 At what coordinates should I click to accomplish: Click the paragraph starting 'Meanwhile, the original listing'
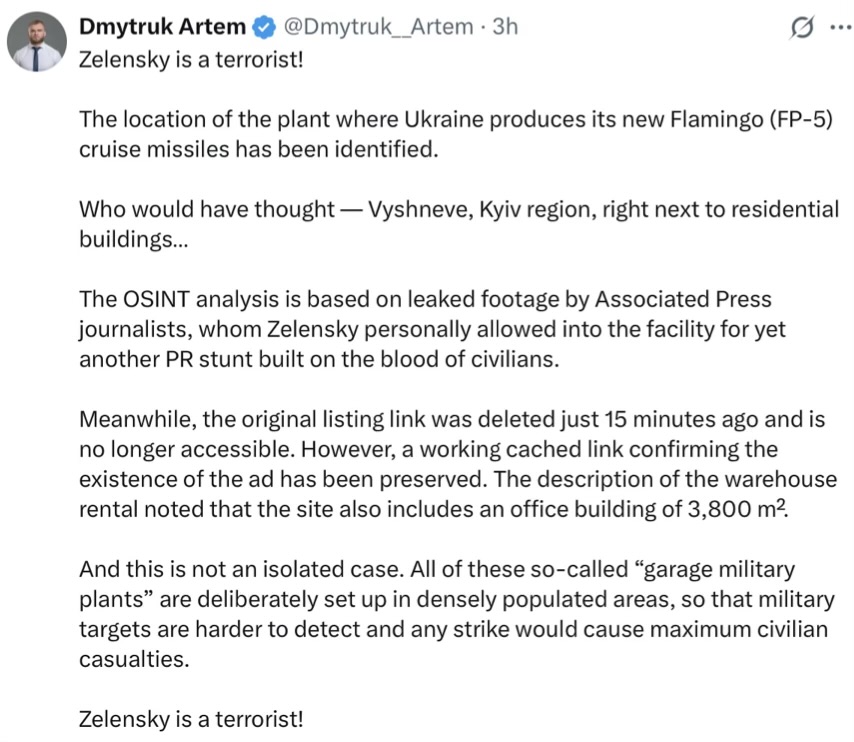pos(458,464)
